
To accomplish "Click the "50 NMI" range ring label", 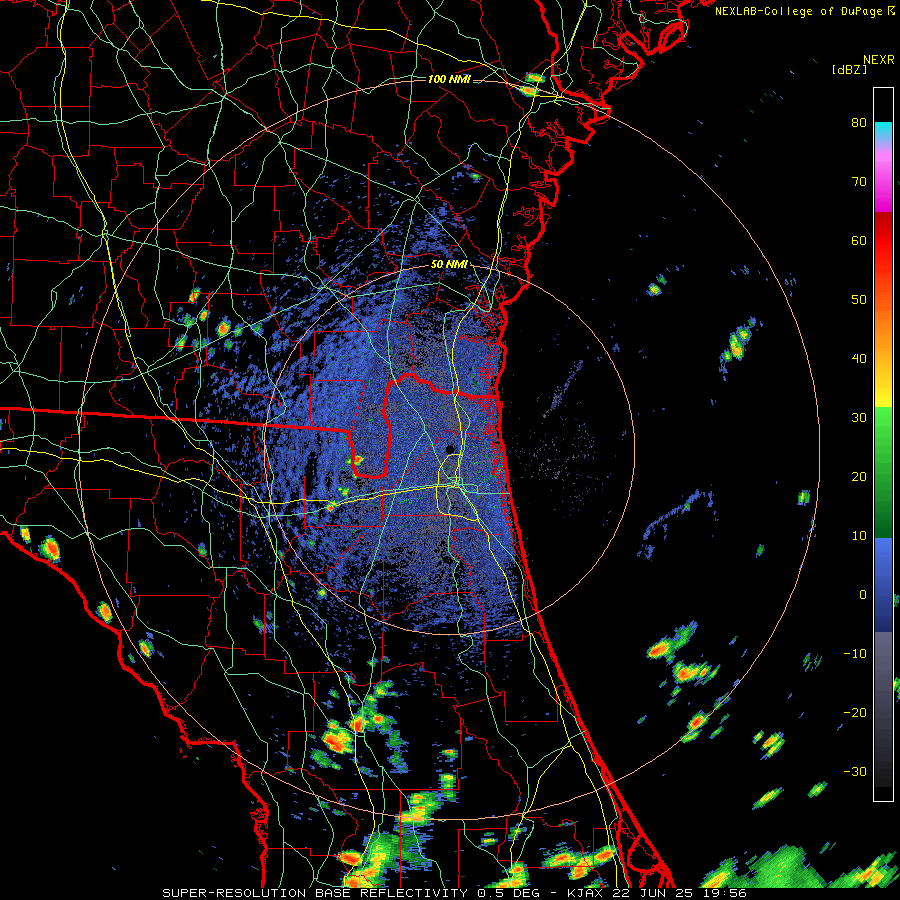I will pos(449,265).
